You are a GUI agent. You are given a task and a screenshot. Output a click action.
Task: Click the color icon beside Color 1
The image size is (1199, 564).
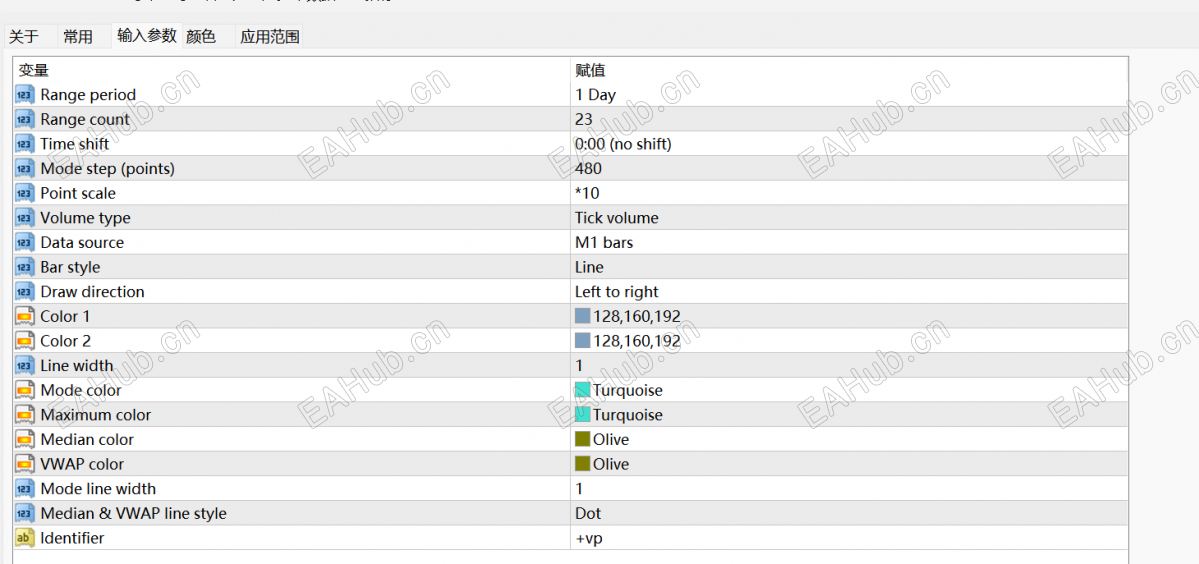[x=25, y=316]
